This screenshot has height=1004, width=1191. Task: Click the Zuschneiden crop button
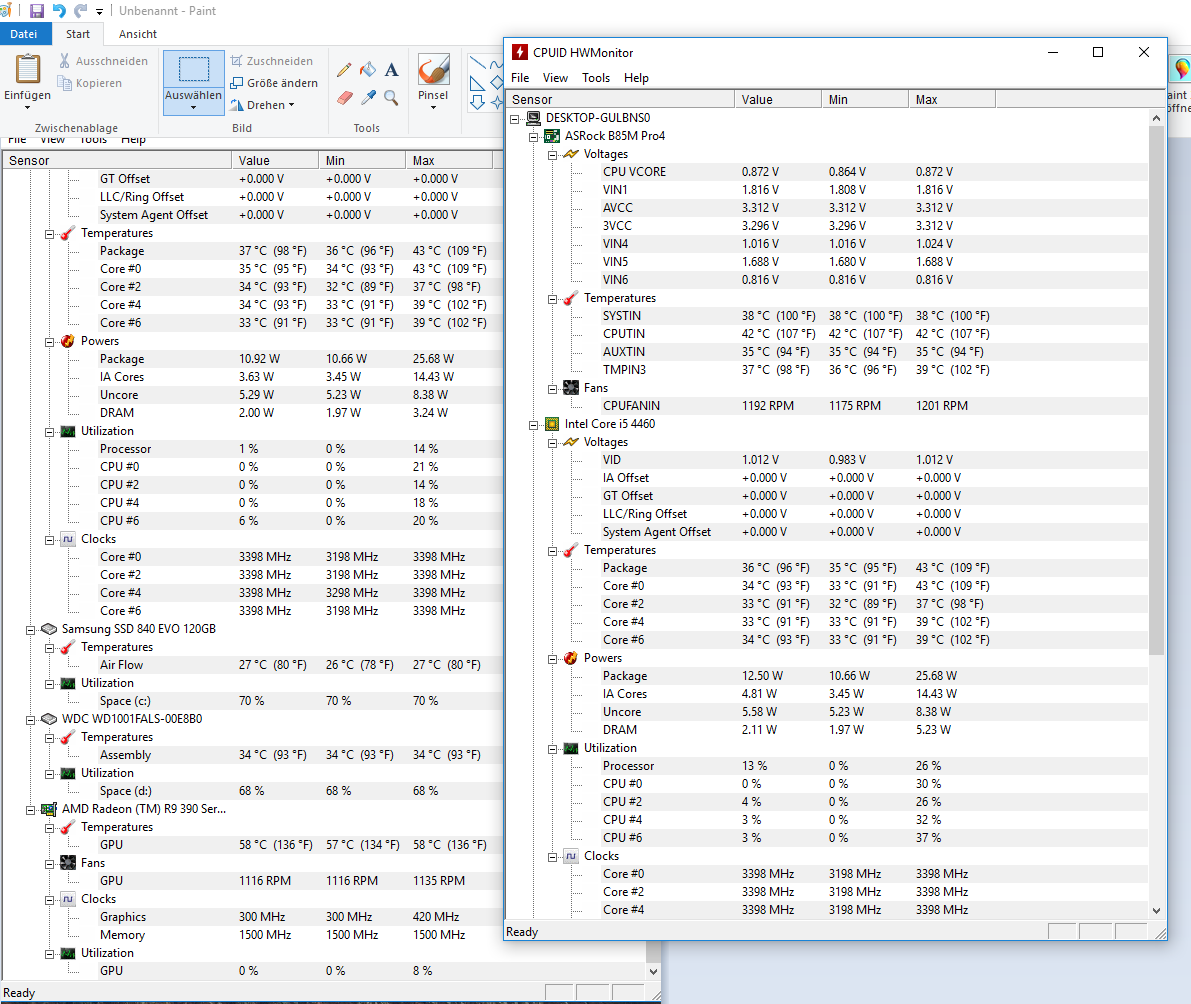pos(271,61)
